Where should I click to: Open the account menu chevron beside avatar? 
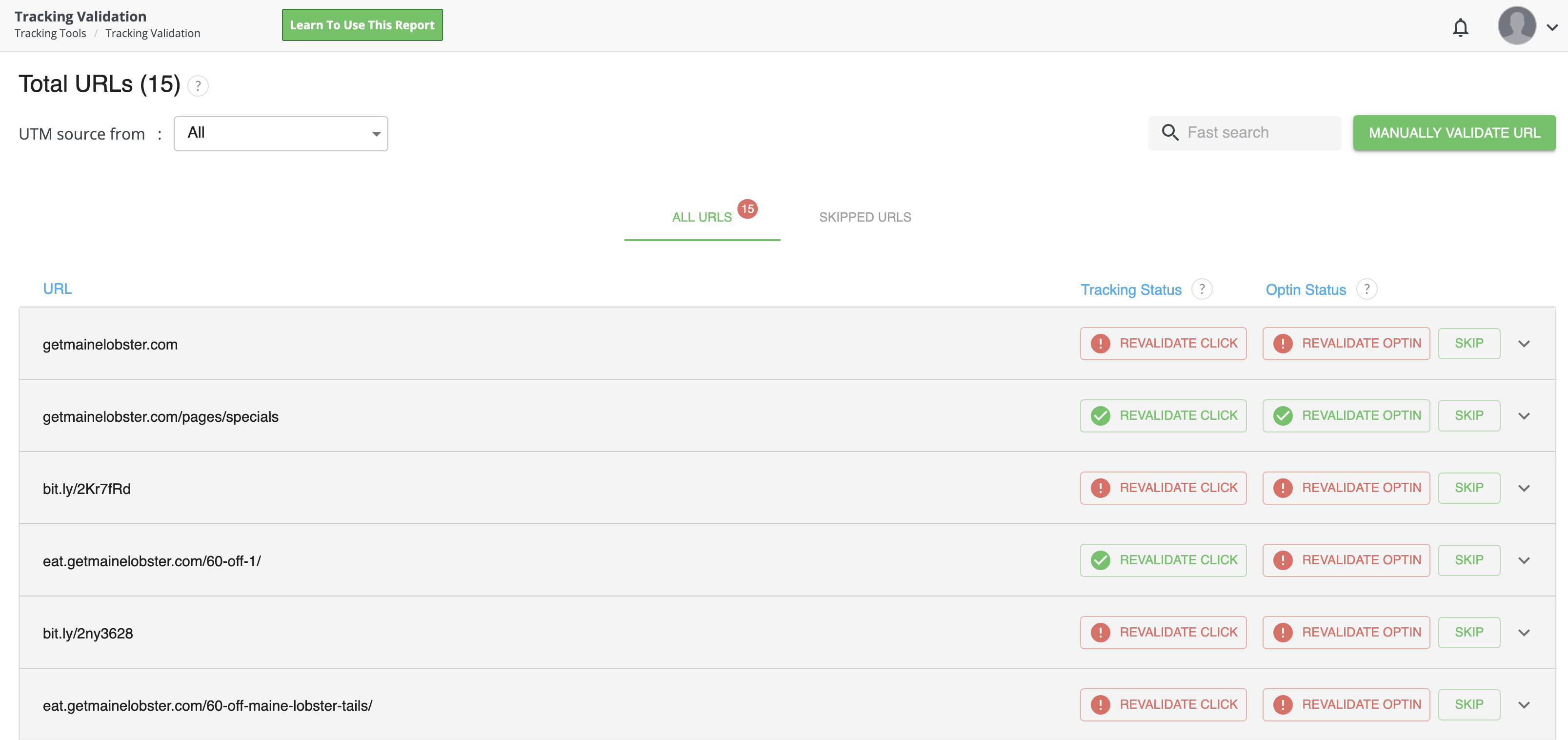1552,27
